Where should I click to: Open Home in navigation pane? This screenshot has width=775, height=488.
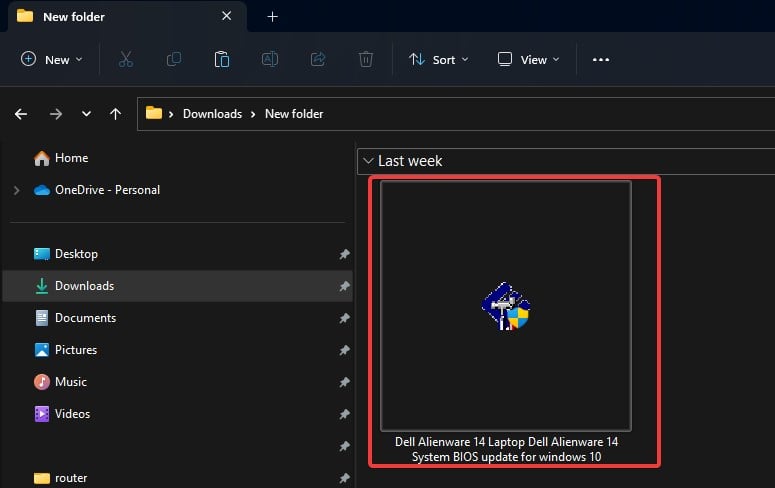tap(61, 158)
